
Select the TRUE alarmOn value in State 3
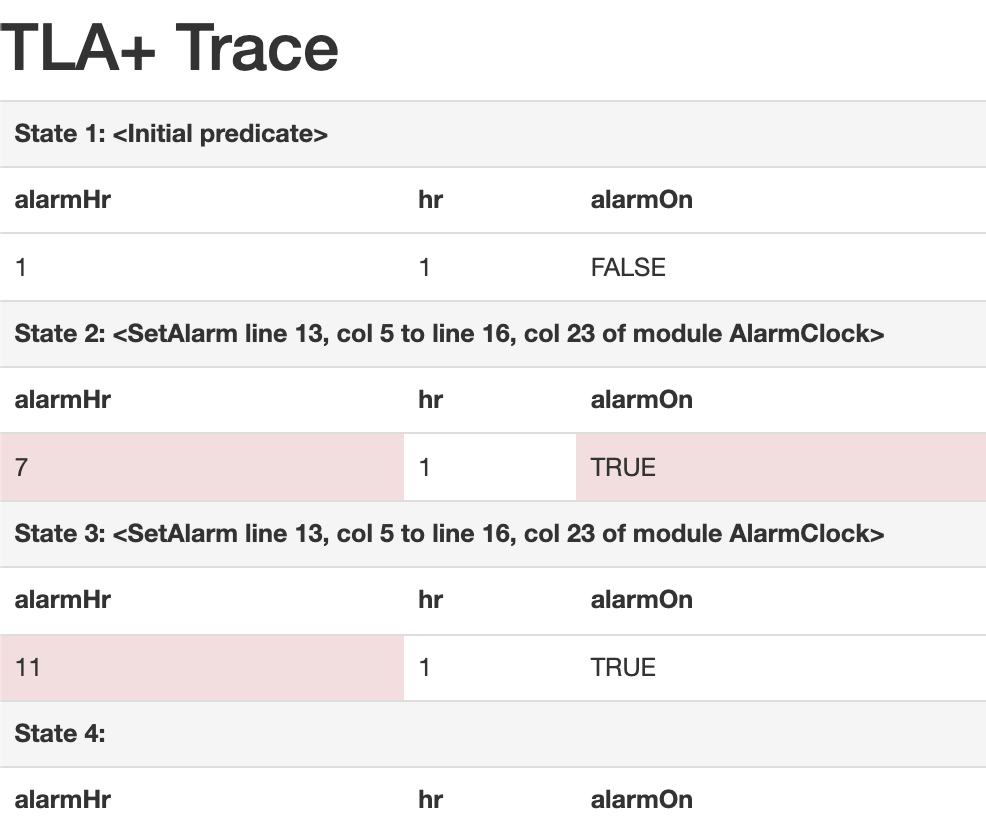623,667
